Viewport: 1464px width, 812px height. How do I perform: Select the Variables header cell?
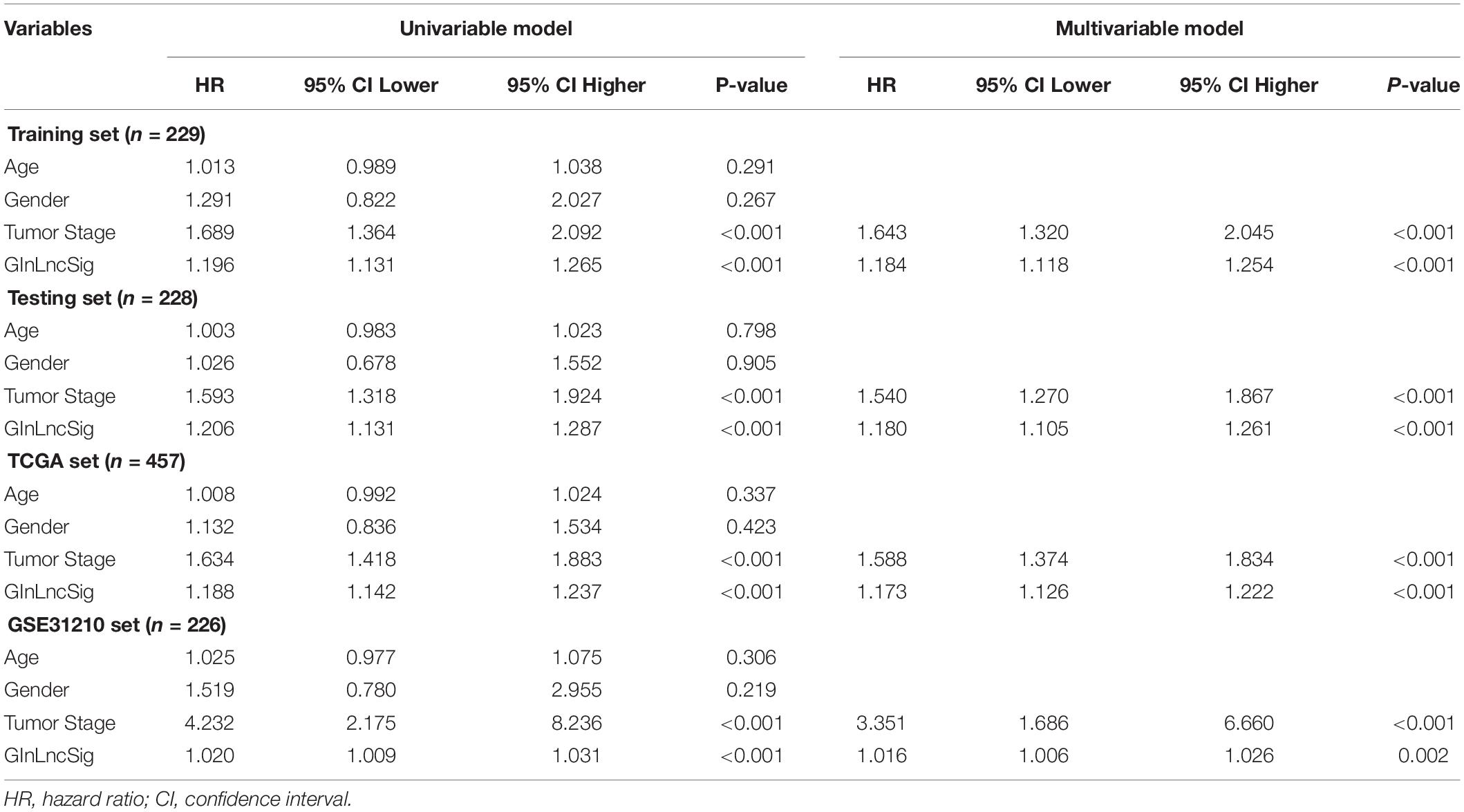tap(48, 28)
